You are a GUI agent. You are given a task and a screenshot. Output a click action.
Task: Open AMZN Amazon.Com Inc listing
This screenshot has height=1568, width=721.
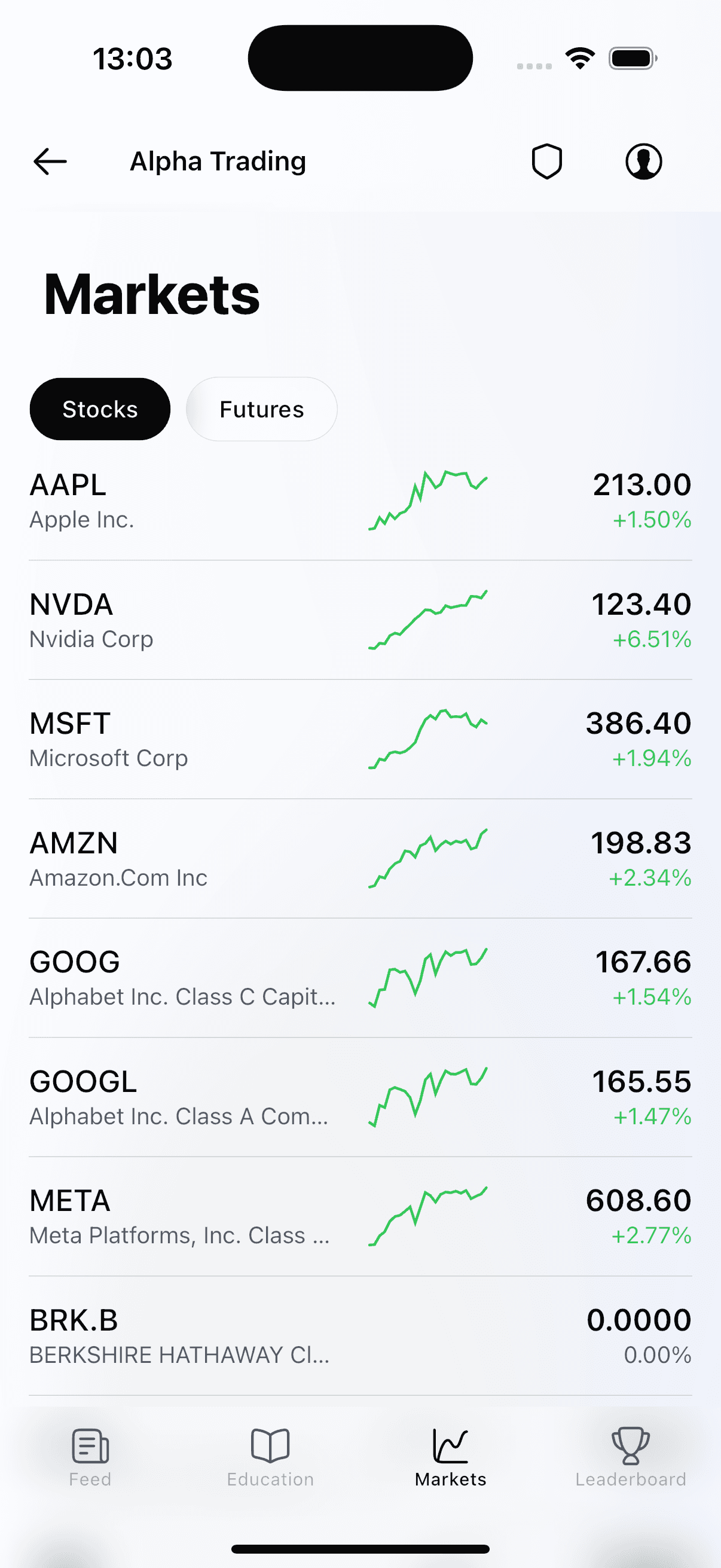pyautogui.click(x=360, y=859)
